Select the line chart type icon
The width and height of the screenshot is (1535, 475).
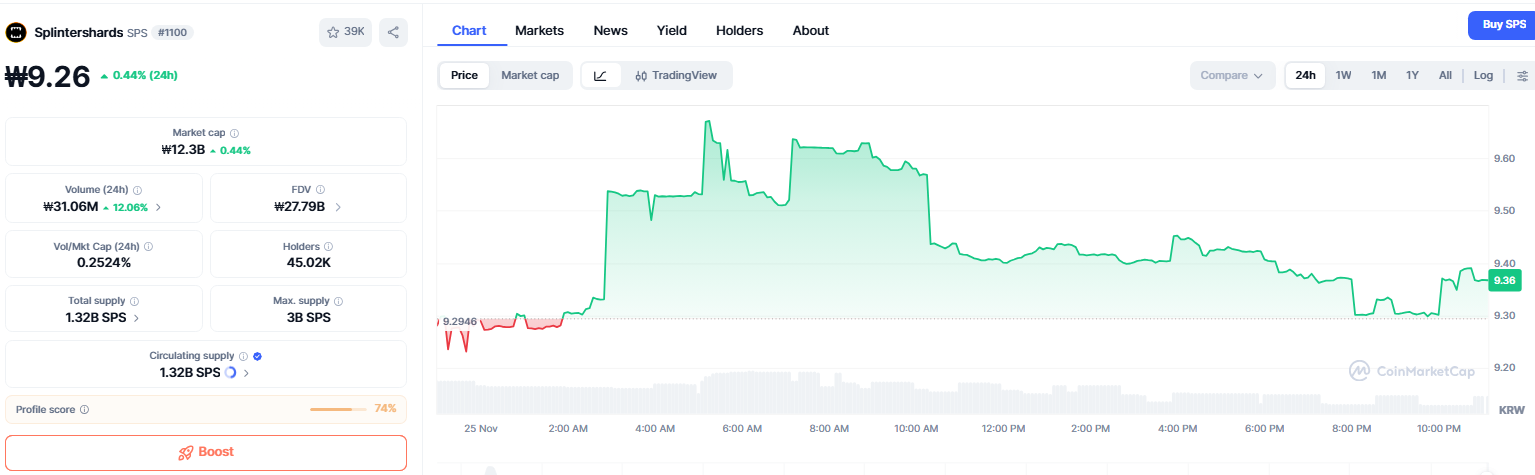[x=600, y=75]
